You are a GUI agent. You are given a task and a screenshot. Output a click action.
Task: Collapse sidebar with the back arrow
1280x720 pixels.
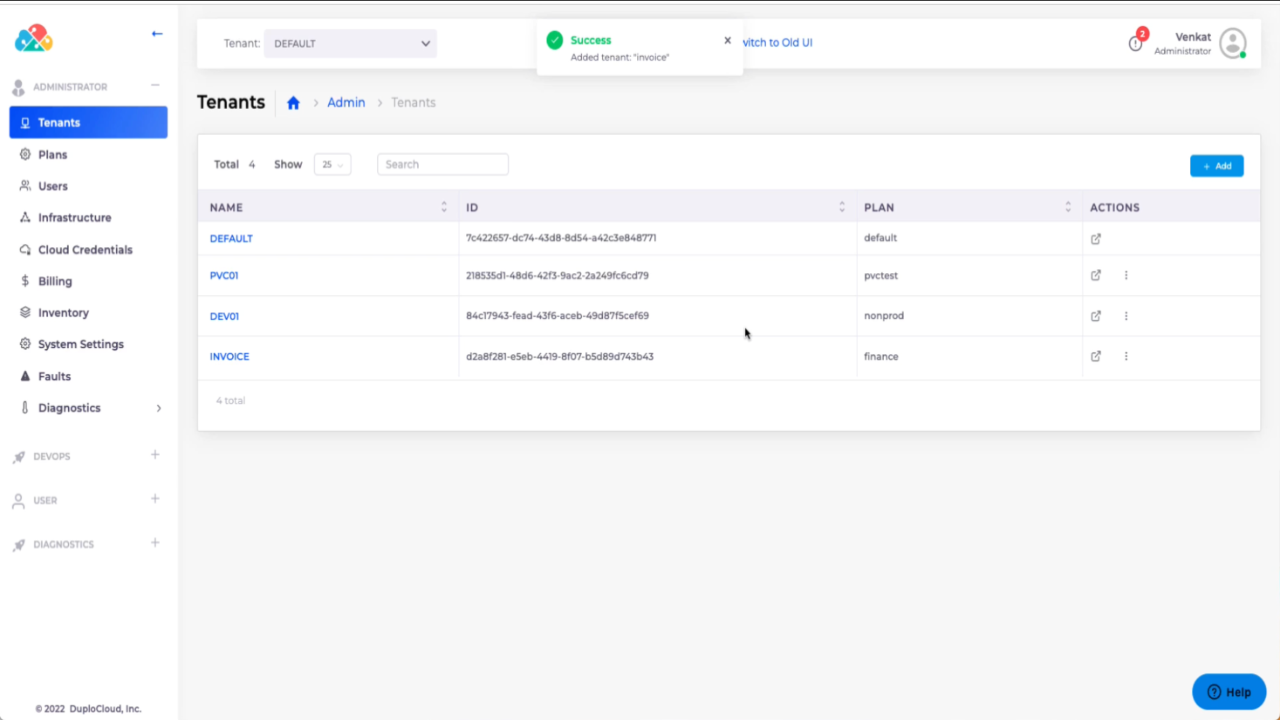(157, 34)
